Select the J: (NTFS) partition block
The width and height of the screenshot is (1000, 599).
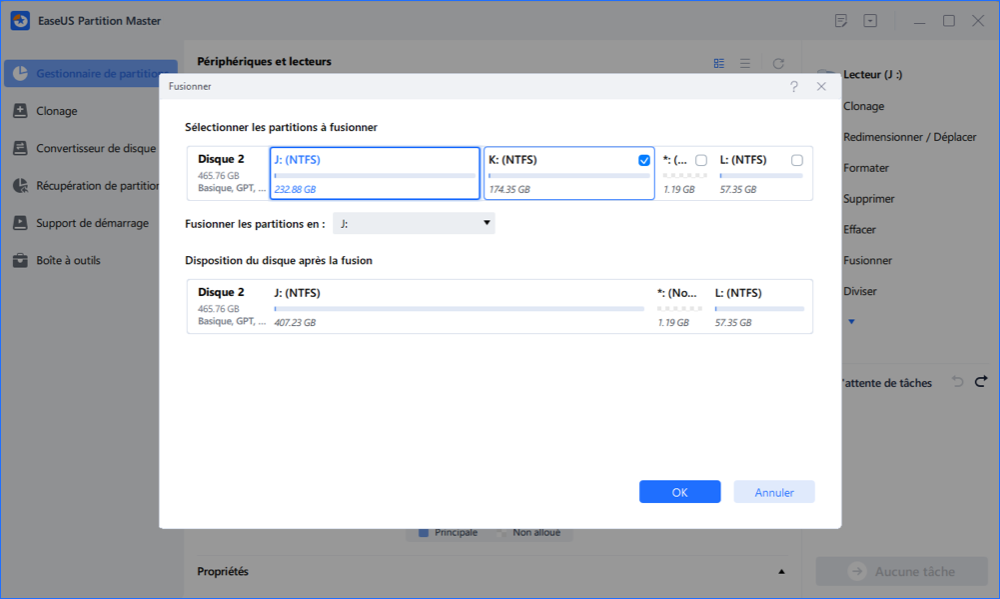tap(375, 173)
